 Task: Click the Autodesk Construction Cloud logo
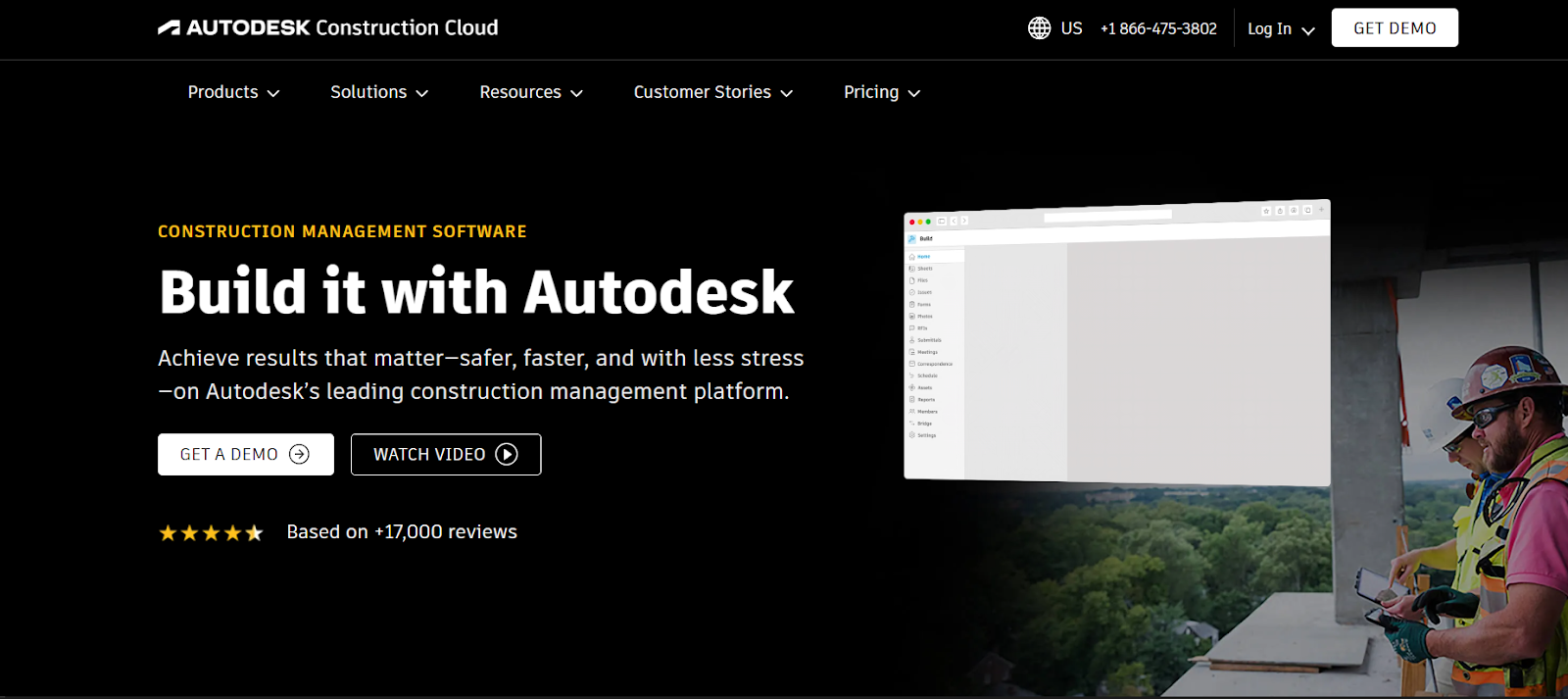327,27
